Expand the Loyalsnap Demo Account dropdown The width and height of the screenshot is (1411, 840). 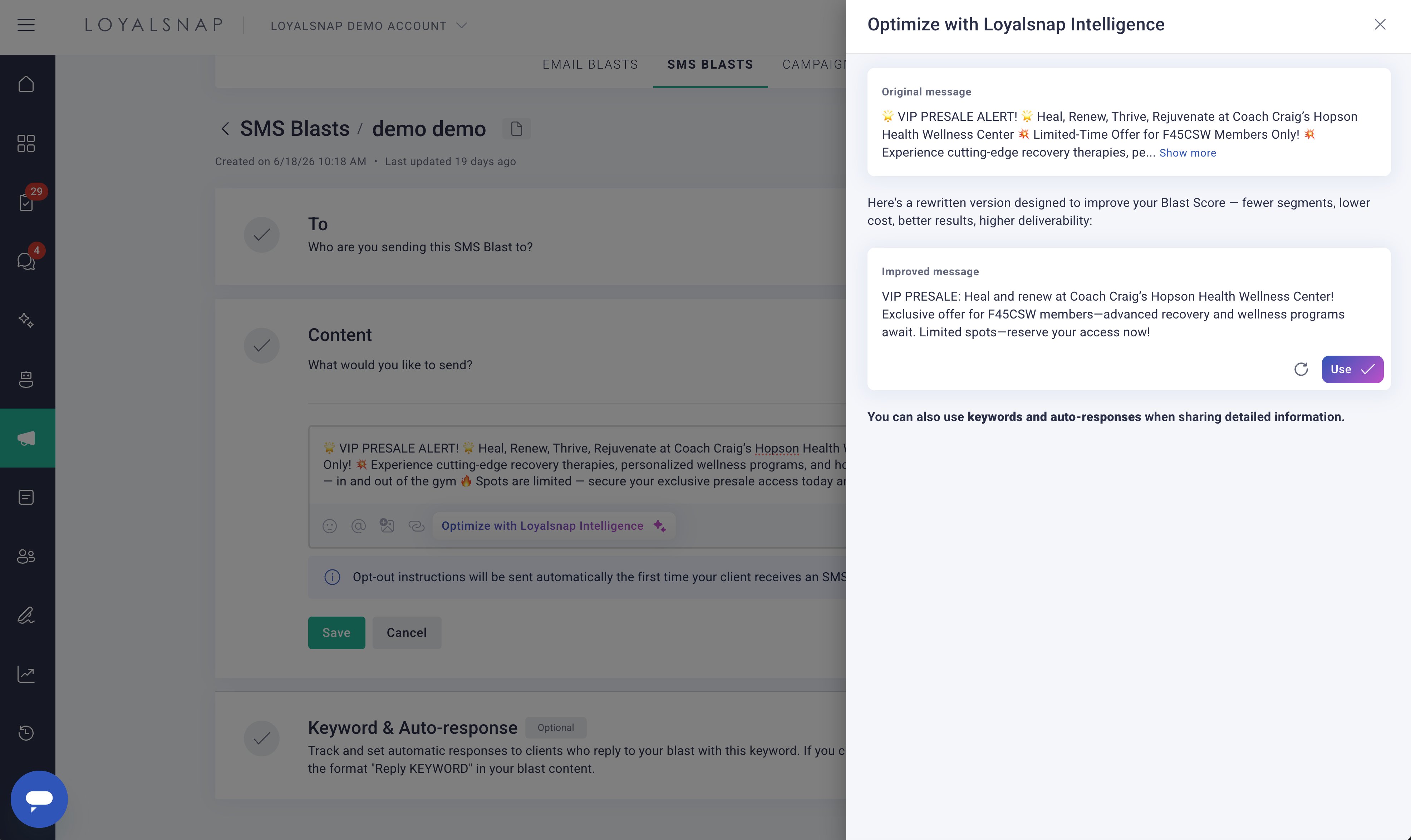coord(369,26)
